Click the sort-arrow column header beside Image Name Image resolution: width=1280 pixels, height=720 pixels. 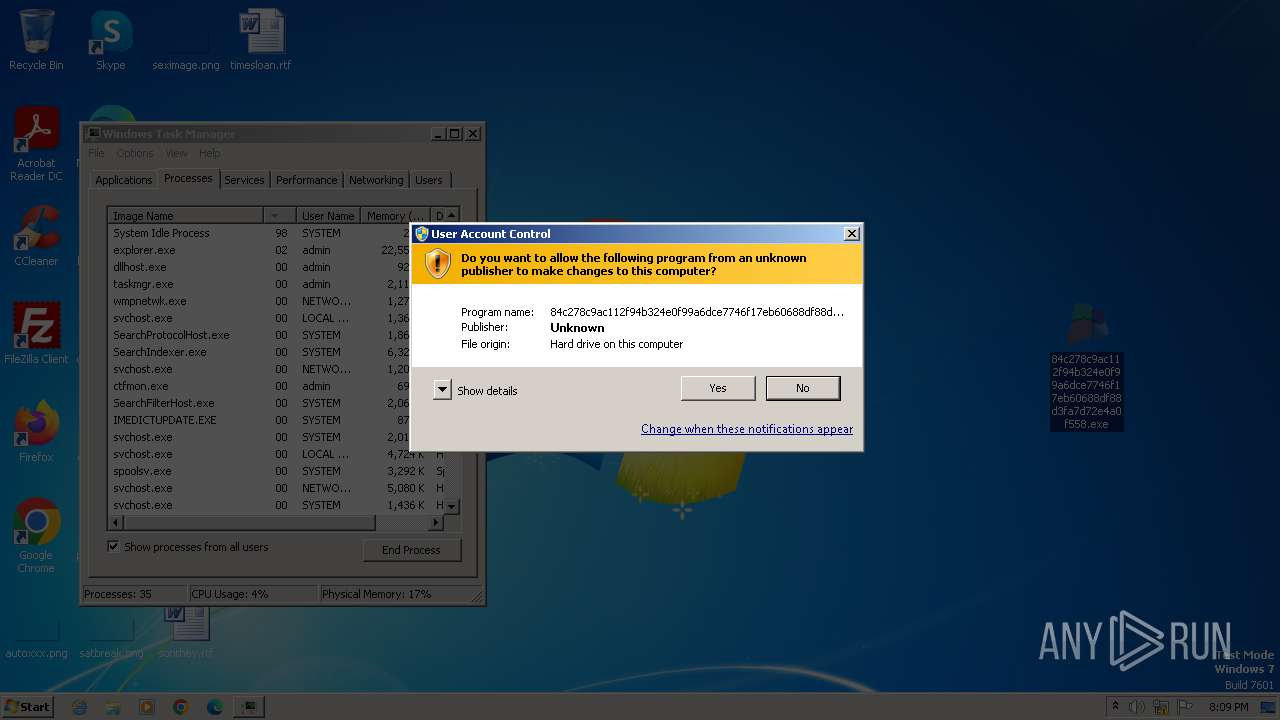coord(280,216)
